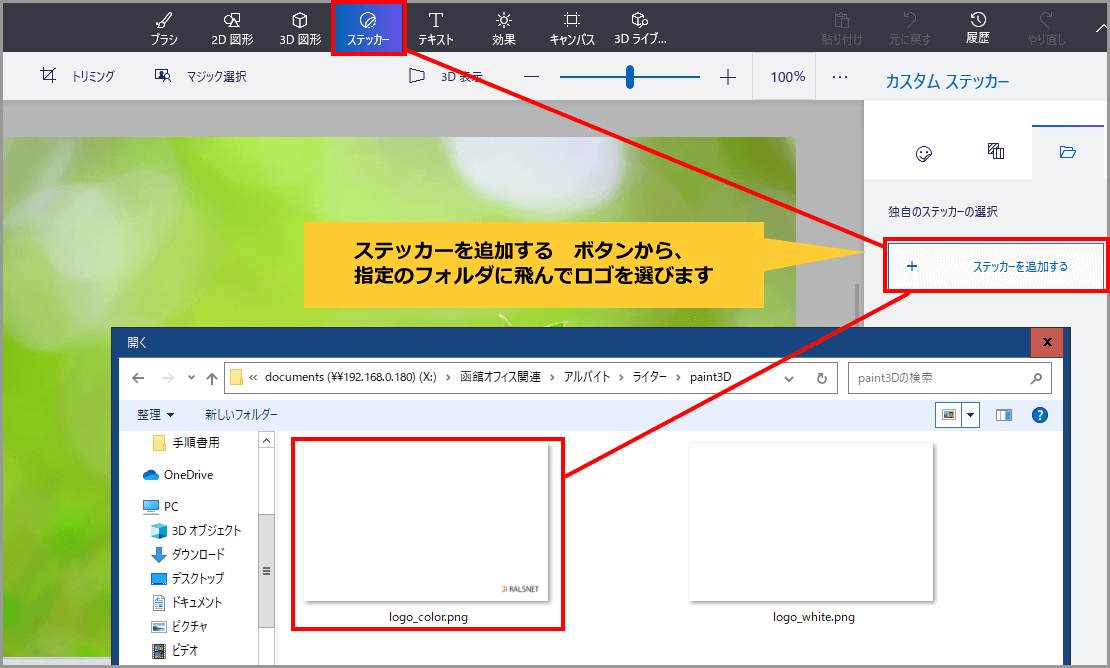The height and width of the screenshot is (668, 1110).
Task: Switch to the custom stickers folder tab
Action: tap(1067, 152)
